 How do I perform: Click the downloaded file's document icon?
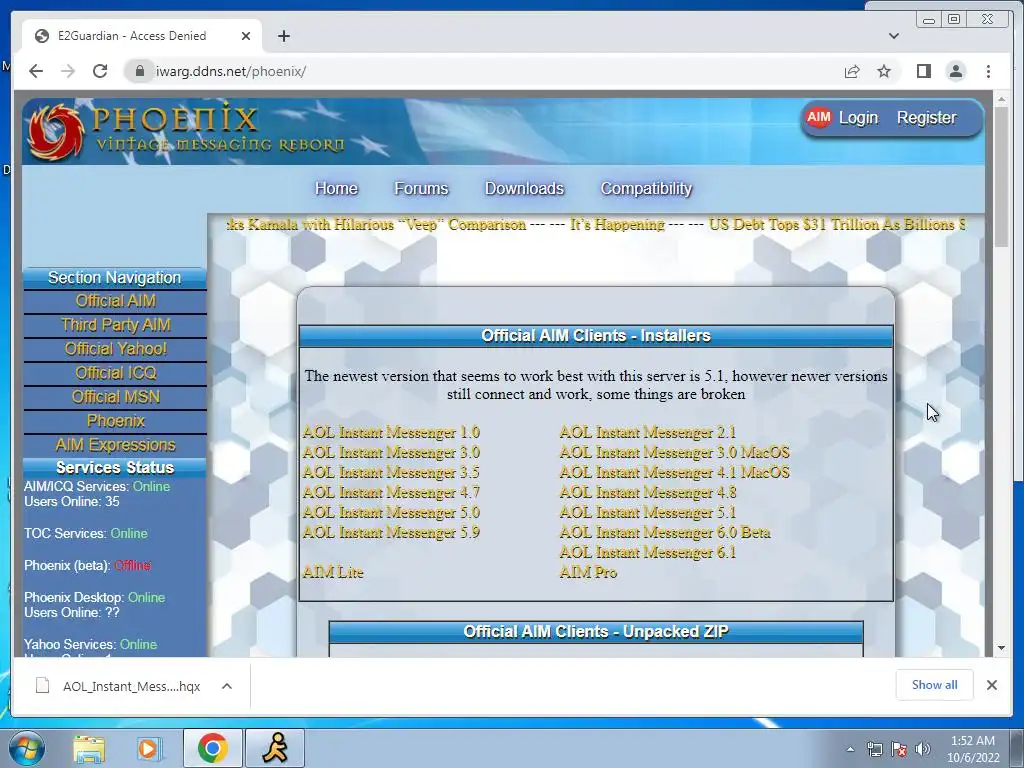42,686
